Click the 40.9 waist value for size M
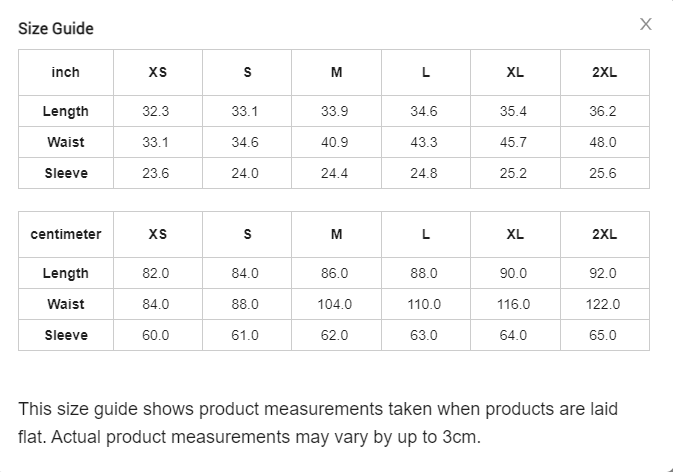673x472 pixels. point(335,142)
